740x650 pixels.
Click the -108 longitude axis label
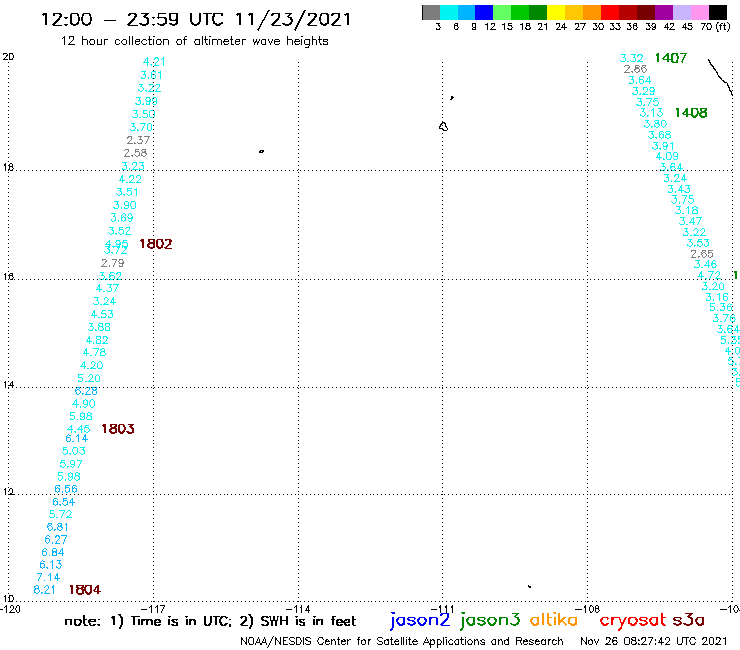tap(588, 609)
